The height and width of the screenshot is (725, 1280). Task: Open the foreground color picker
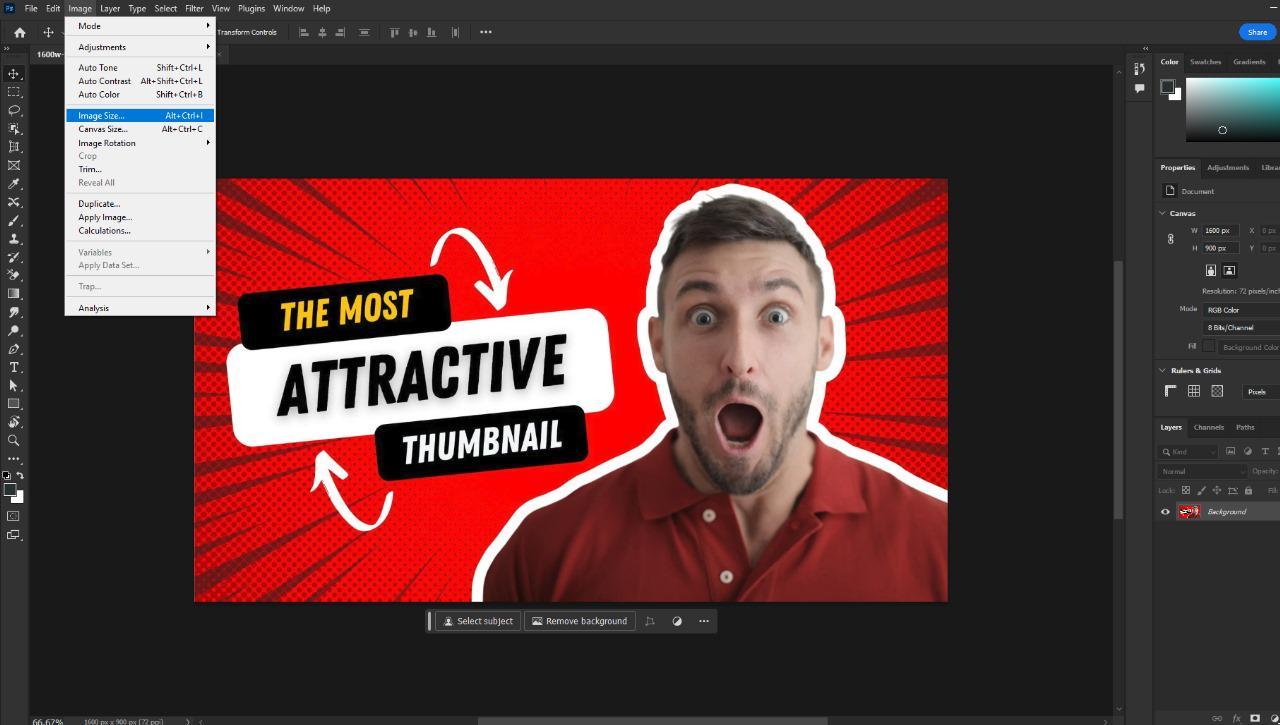(10, 488)
